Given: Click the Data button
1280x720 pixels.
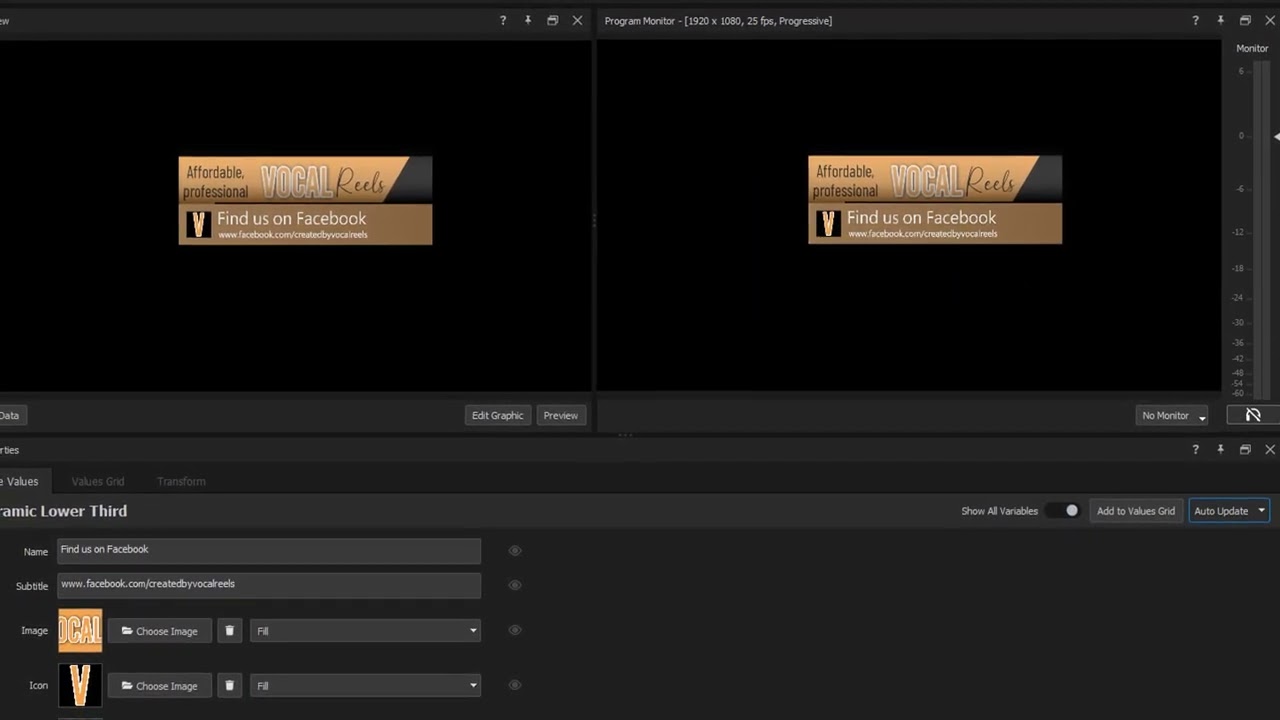Looking at the screenshot, I should [11, 415].
